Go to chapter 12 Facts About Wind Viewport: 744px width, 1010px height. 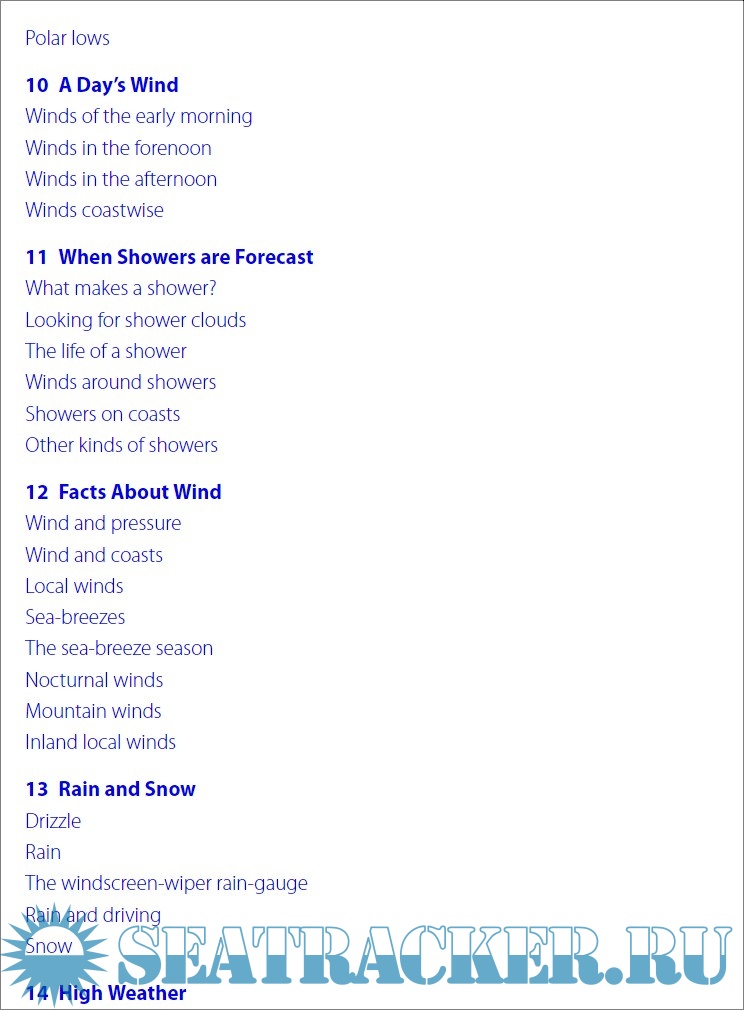[123, 492]
